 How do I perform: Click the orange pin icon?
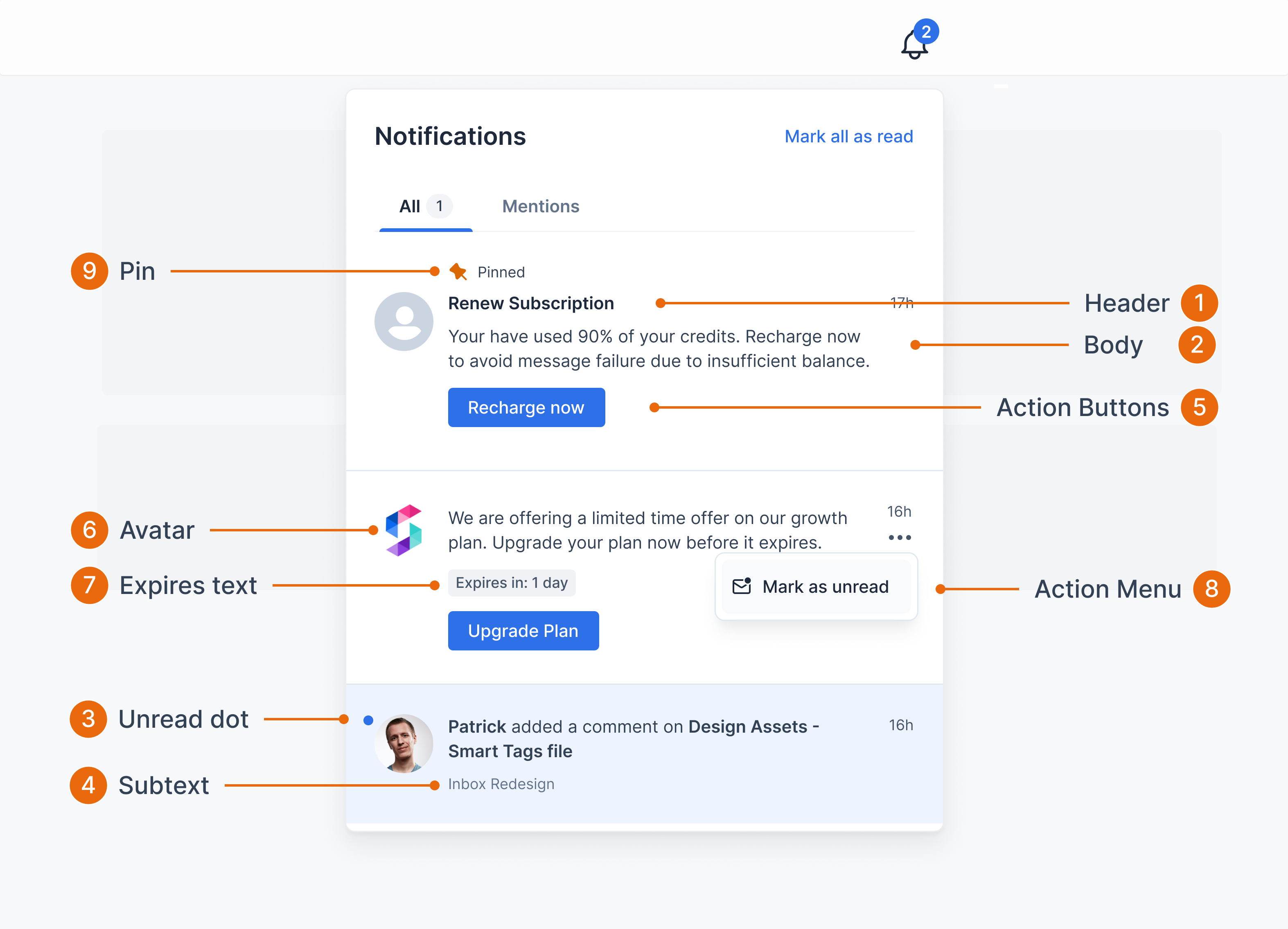coord(458,272)
